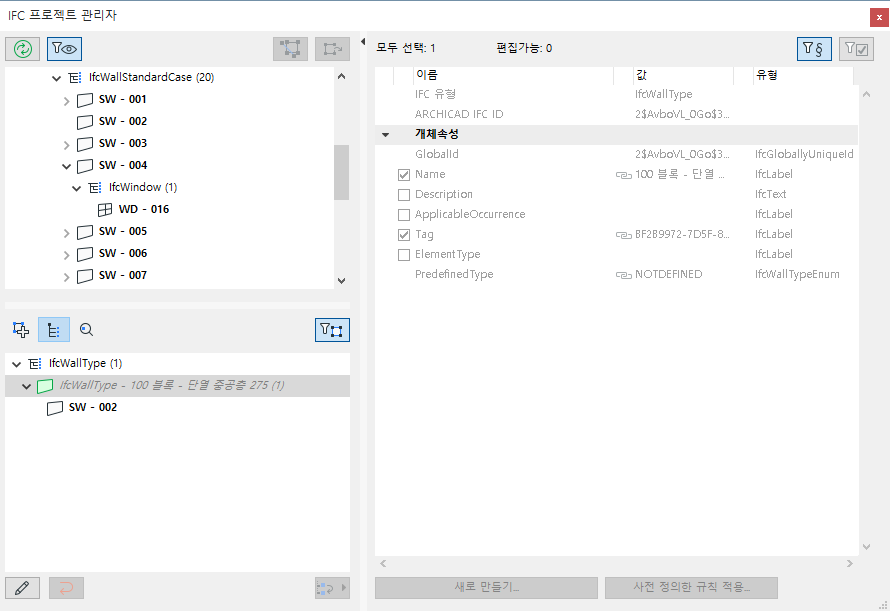Expand the SW - 007 tree node
The width and height of the screenshot is (890, 611).
[x=66, y=277]
